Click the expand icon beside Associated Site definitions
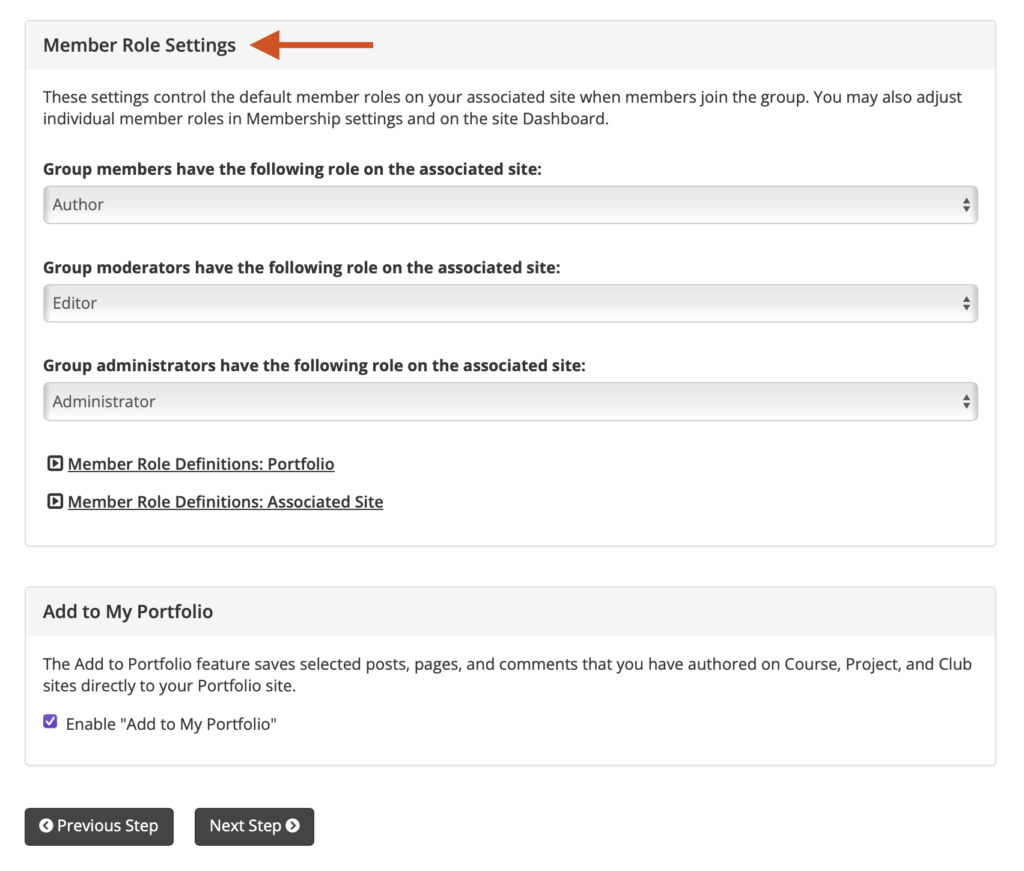Screen dimensions: 1024x871 55,501
